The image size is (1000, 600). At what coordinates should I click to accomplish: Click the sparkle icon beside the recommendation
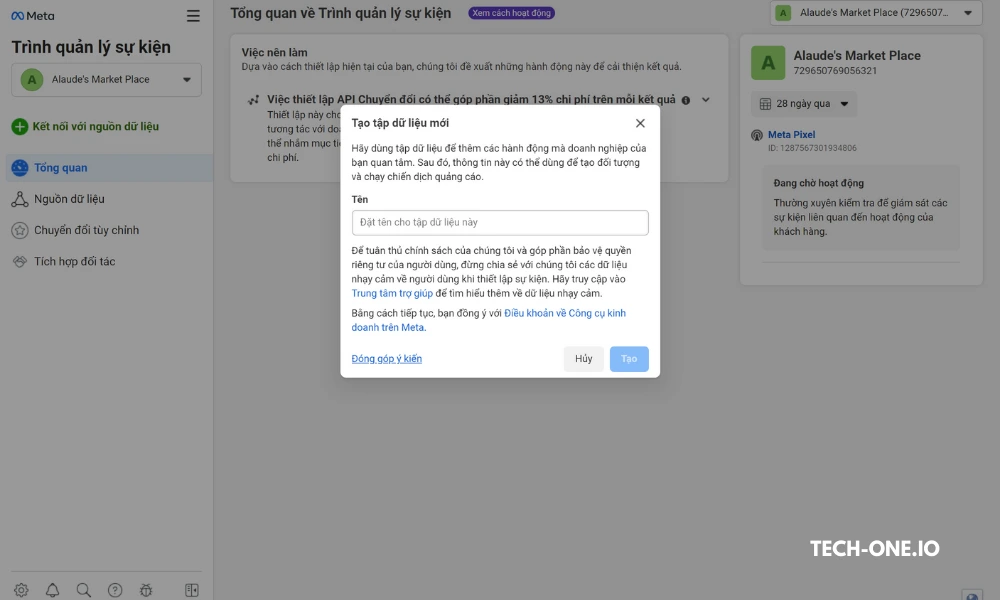point(253,100)
